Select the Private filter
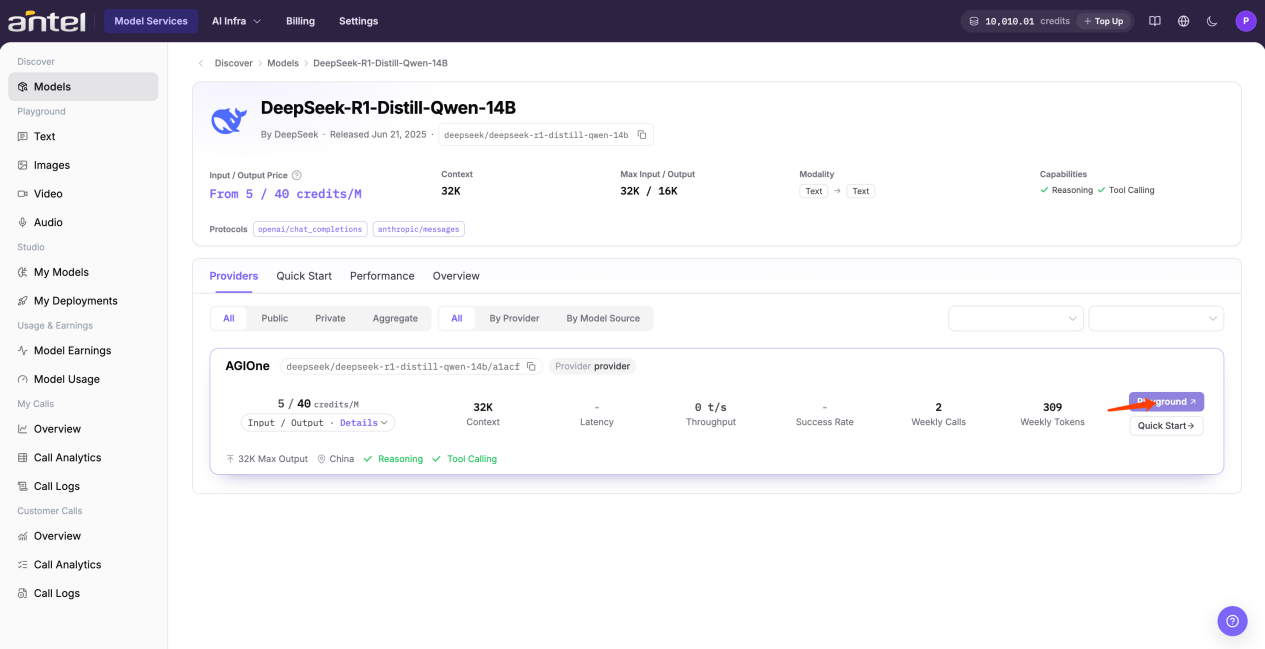Screen dimensions: 1265x649 coord(330,318)
